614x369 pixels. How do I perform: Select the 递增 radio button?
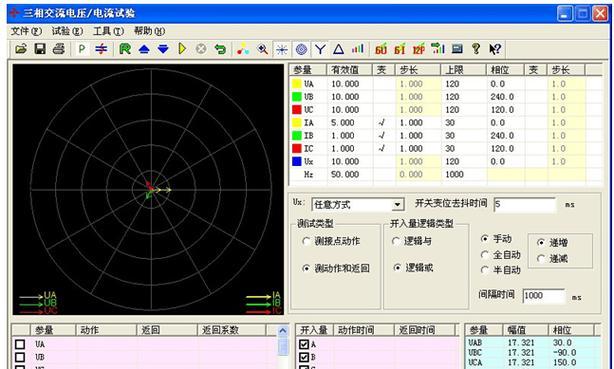(541, 242)
